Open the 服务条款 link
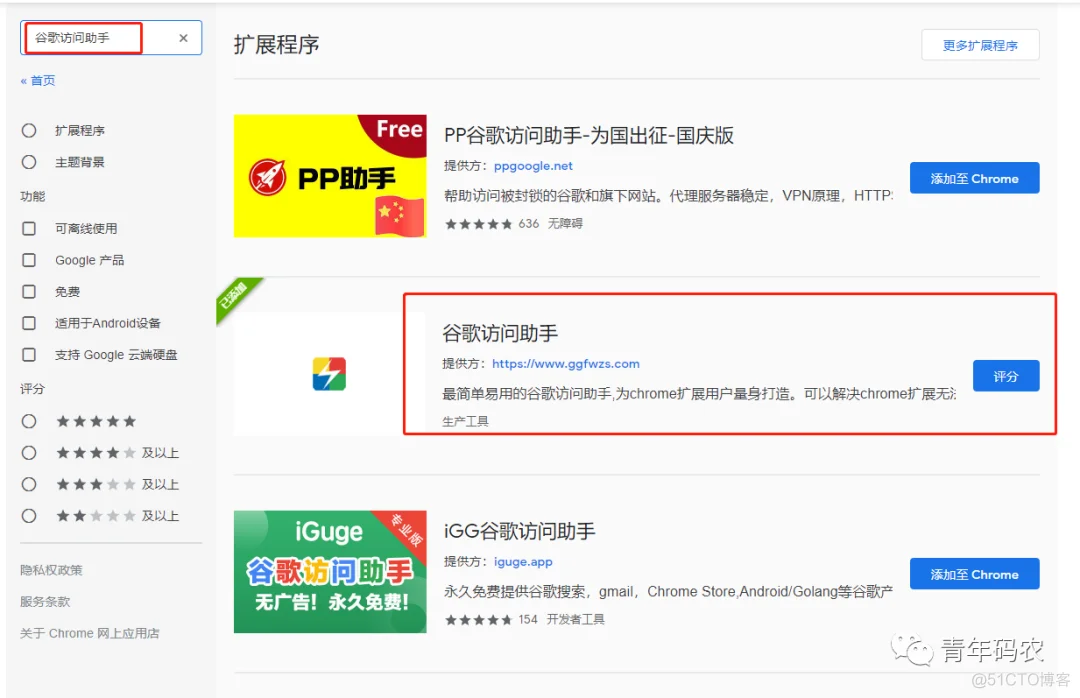1080x698 pixels. (x=45, y=602)
